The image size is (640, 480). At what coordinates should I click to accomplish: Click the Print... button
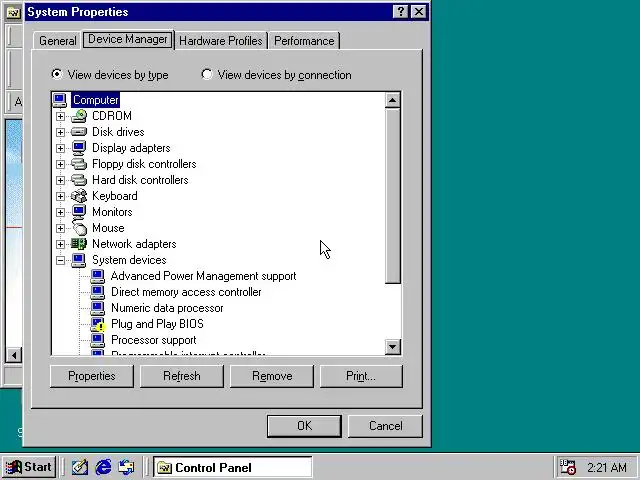[361, 376]
